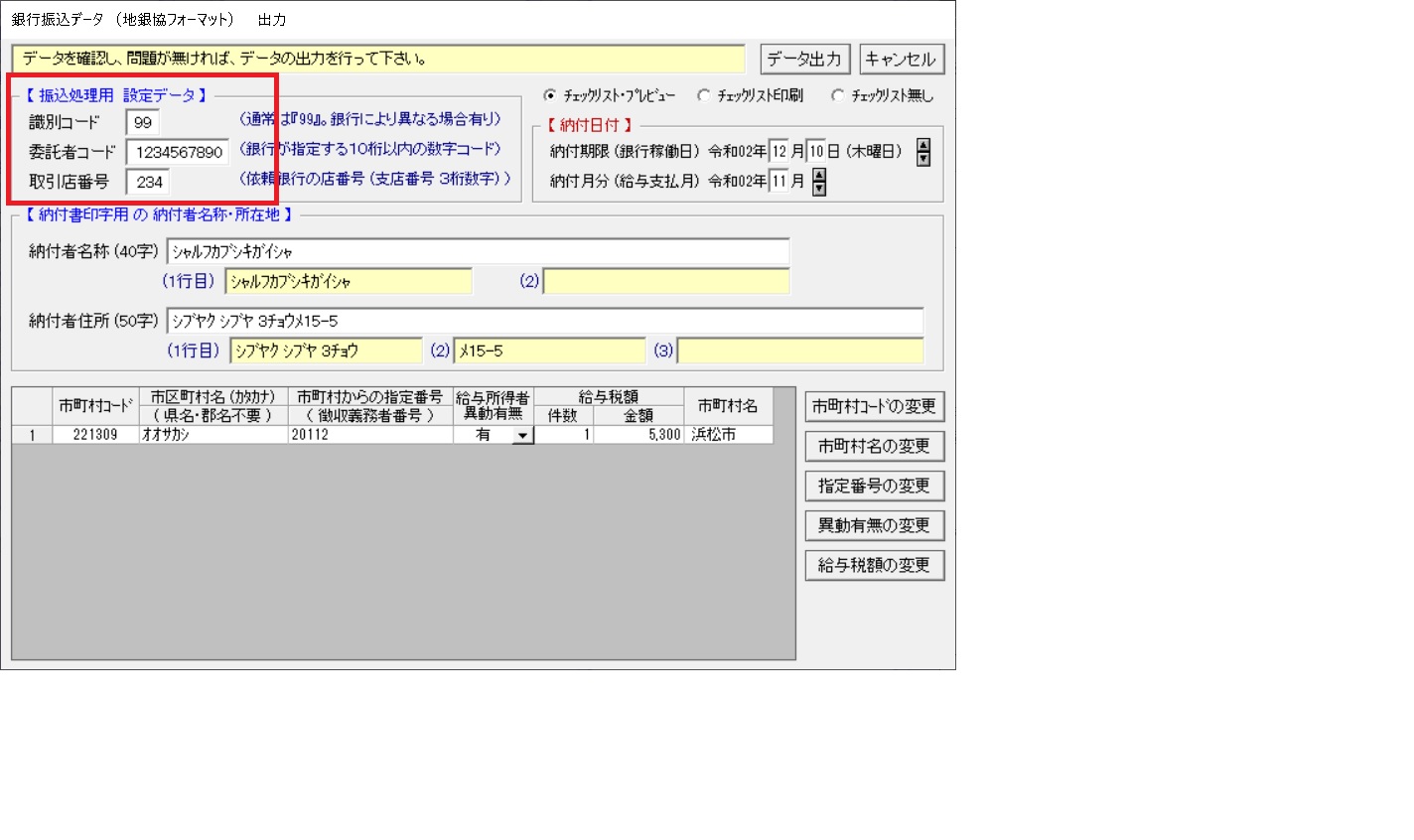Click the 市町村名 column header
1414x840 pixels.
(728, 406)
